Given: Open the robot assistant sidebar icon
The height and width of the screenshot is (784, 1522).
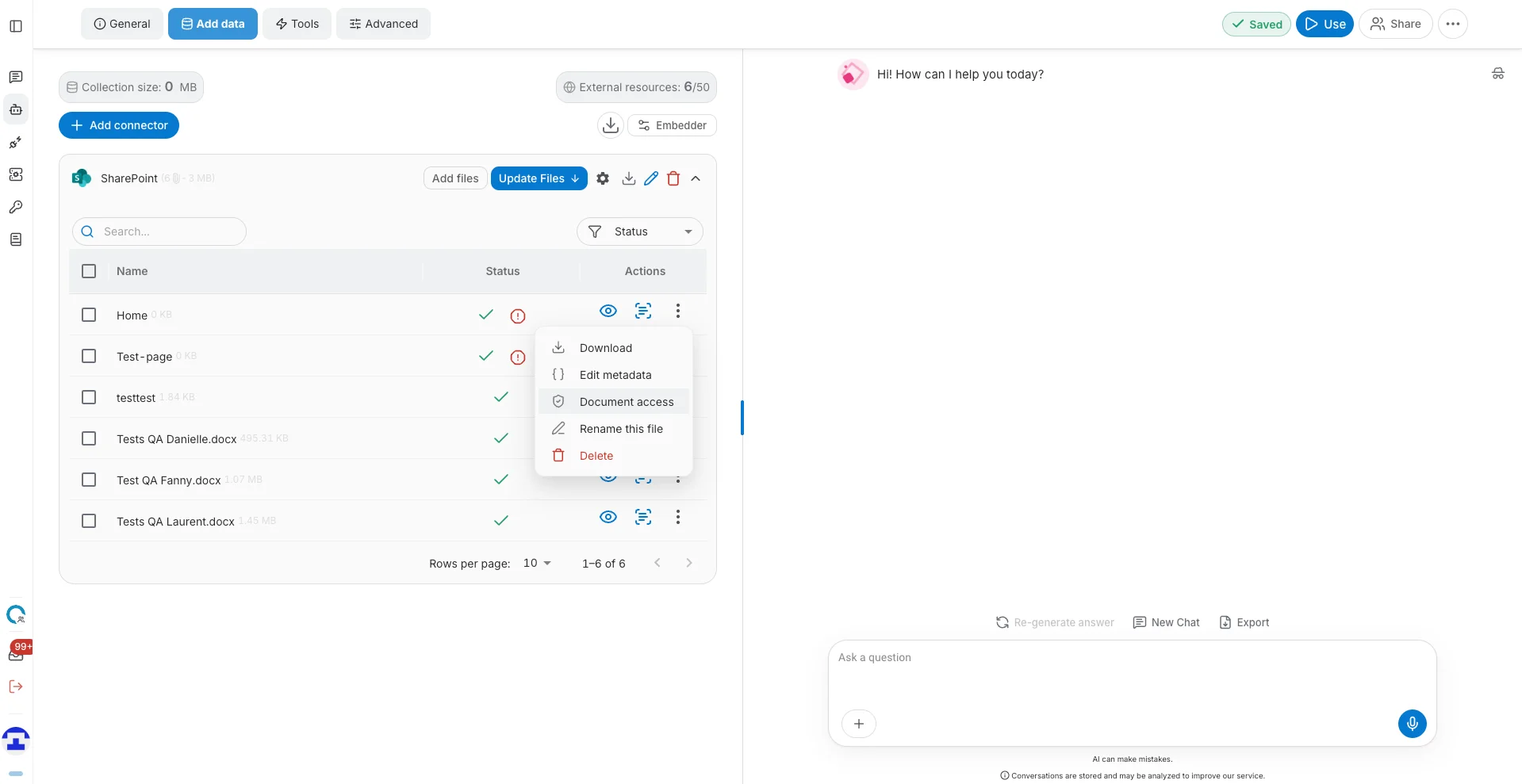Looking at the screenshot, I should pyautogui.click(x=16, y=109).
